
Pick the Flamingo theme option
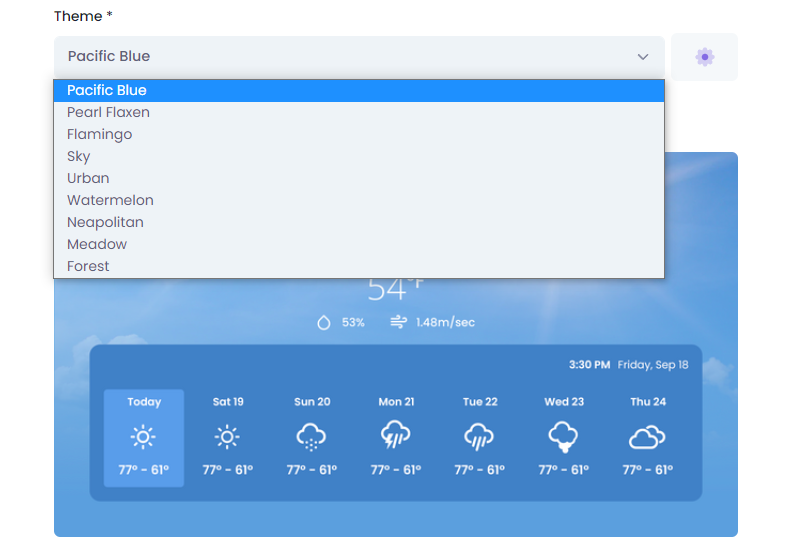(x=359, y=134)
